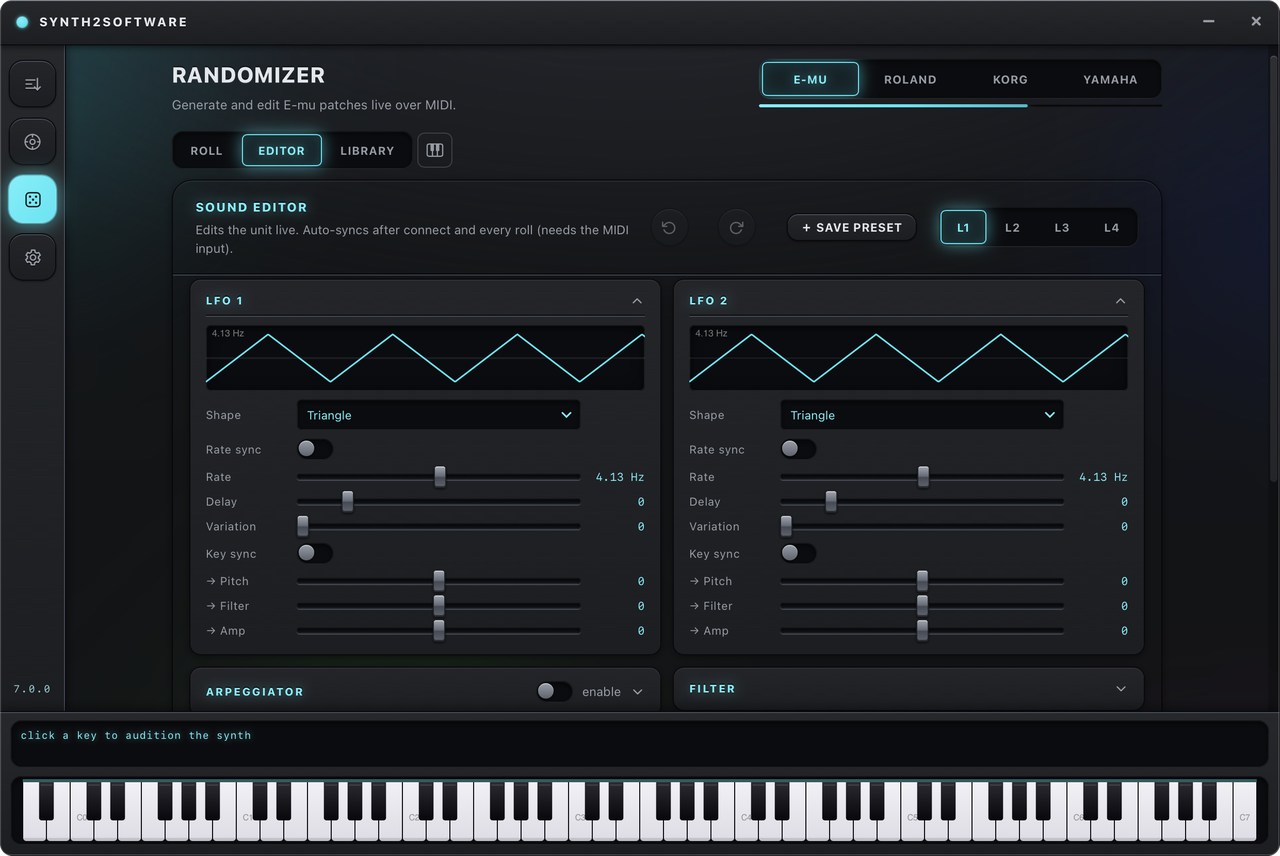Screen dimensions: 1280x856
Task: Switch to the Yamaha tab
Action: tap(1110, 79)
